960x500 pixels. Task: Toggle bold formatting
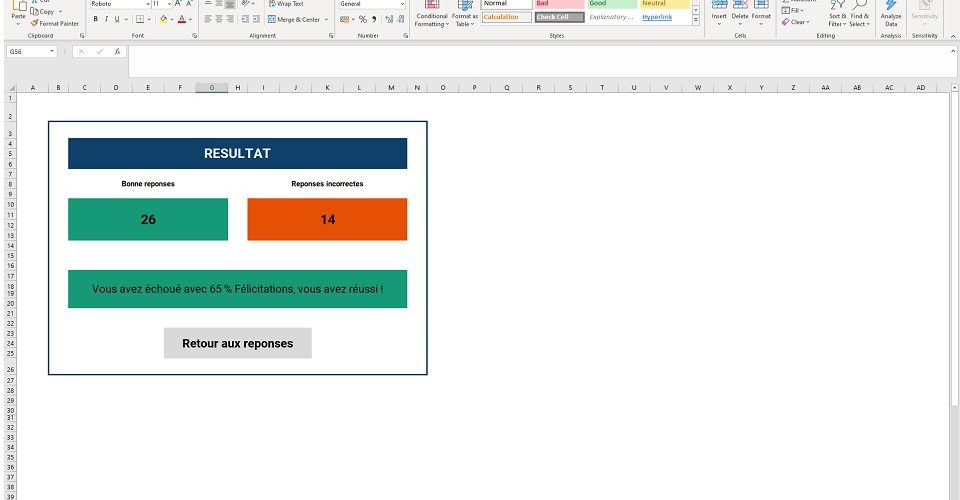coord(96,20)
